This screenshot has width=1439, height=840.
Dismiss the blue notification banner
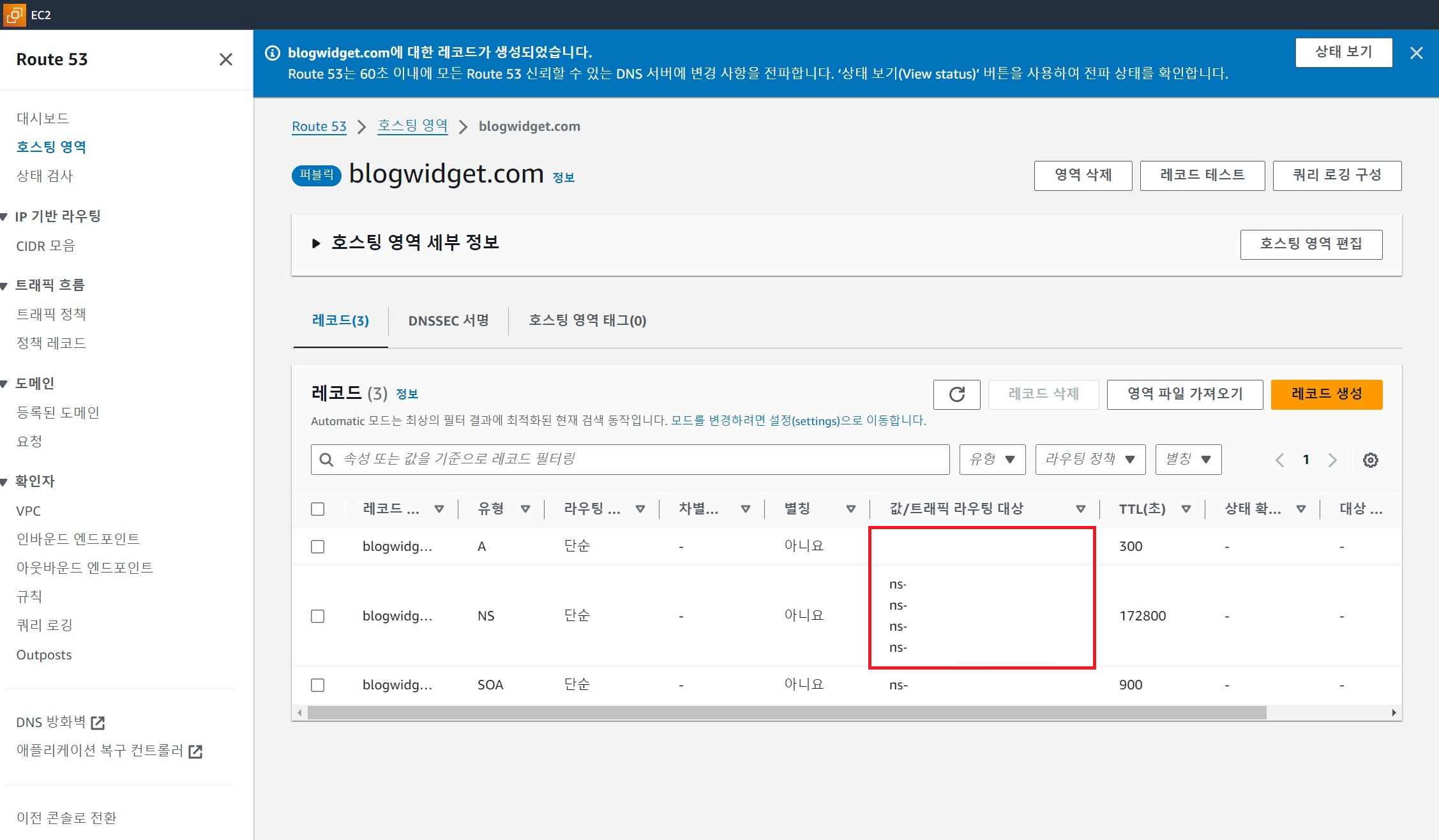tap(1416, 53)
